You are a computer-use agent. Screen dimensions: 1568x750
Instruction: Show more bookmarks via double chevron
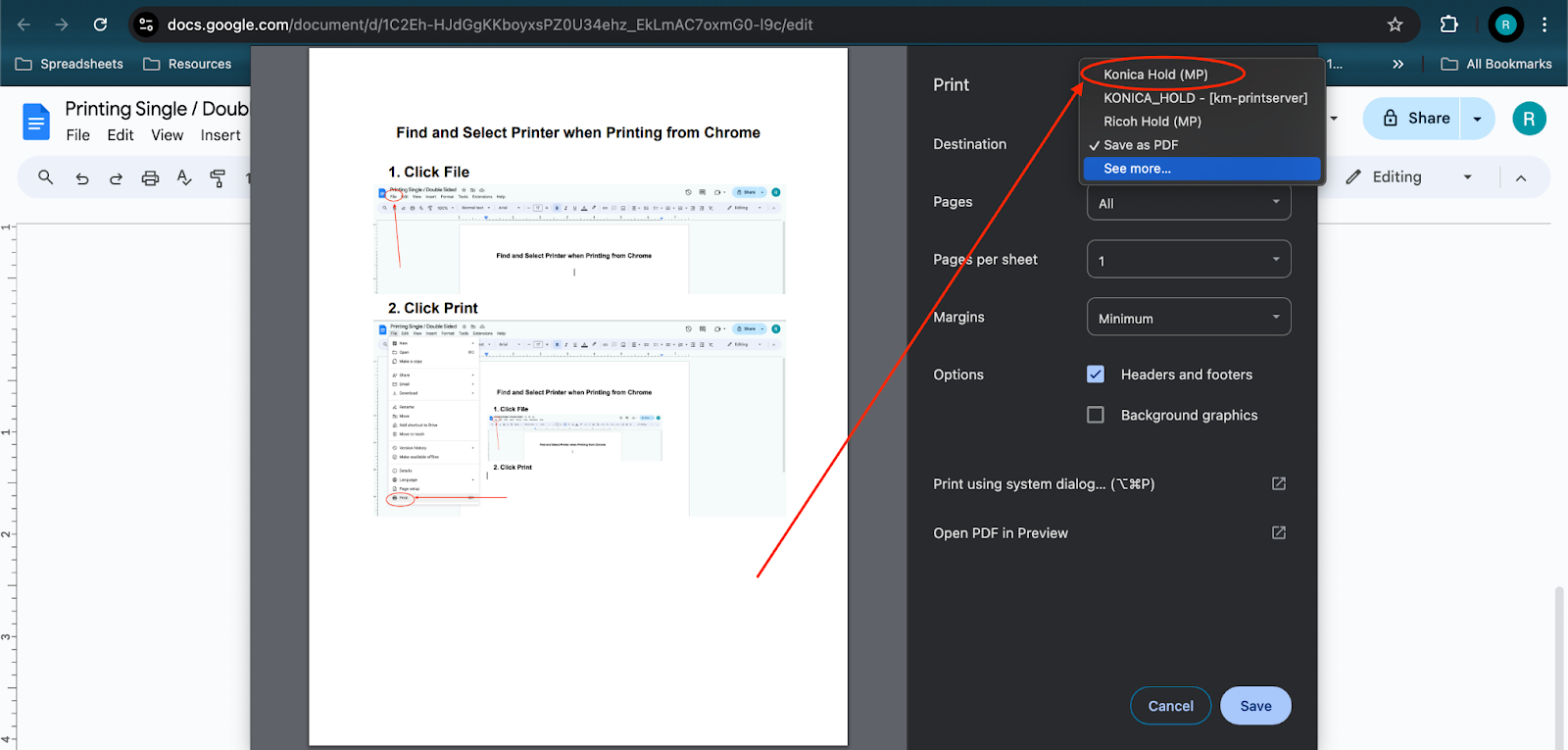coord(1398,64)
